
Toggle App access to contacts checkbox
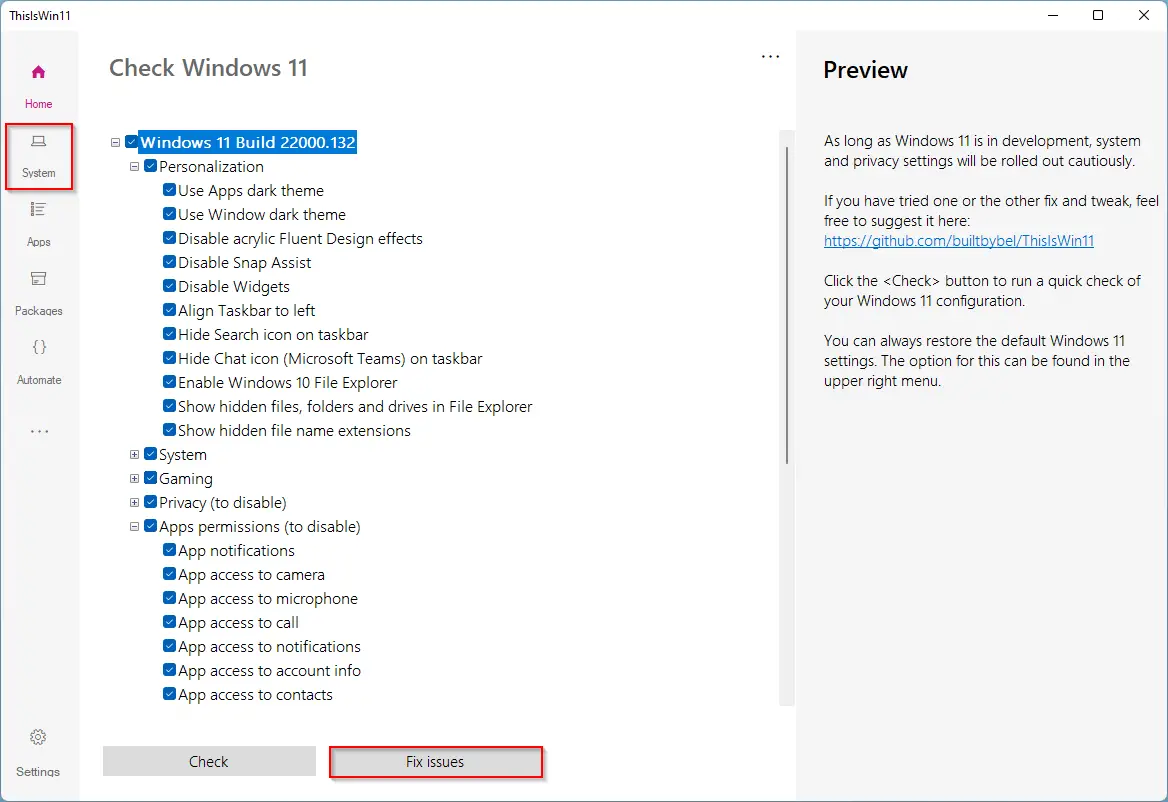pyautogui.click(x=169, y=694)
